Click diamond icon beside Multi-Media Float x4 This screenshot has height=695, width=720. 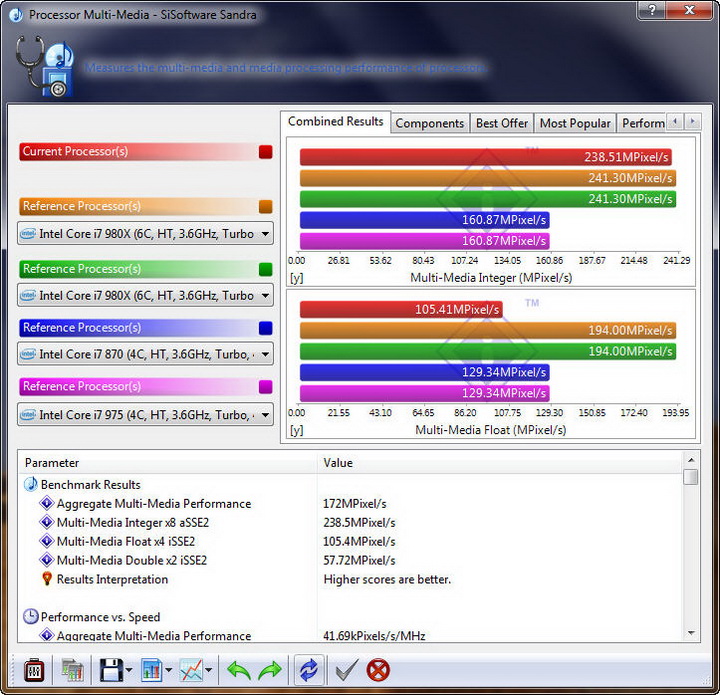tap(47, 541)
